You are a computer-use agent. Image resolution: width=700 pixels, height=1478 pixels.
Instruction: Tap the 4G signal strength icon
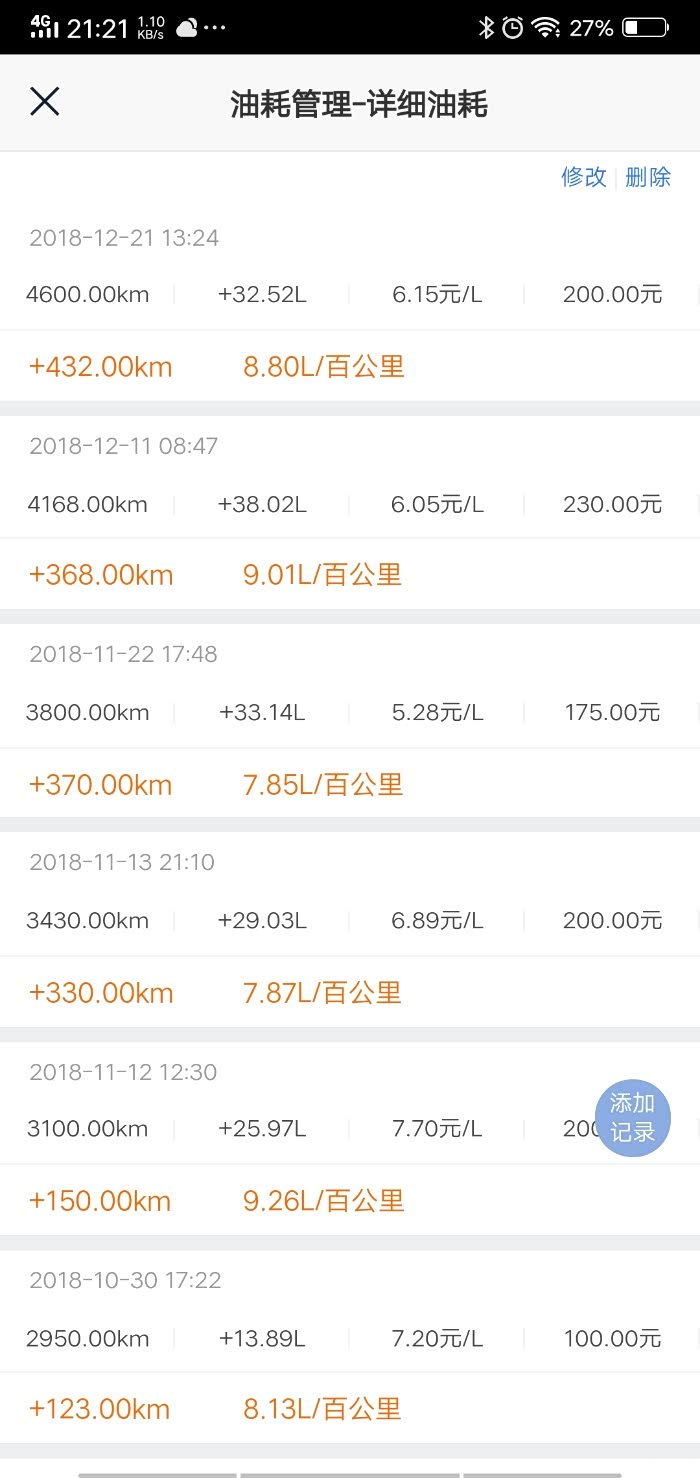pyautogui.click(x=44, y=26)
